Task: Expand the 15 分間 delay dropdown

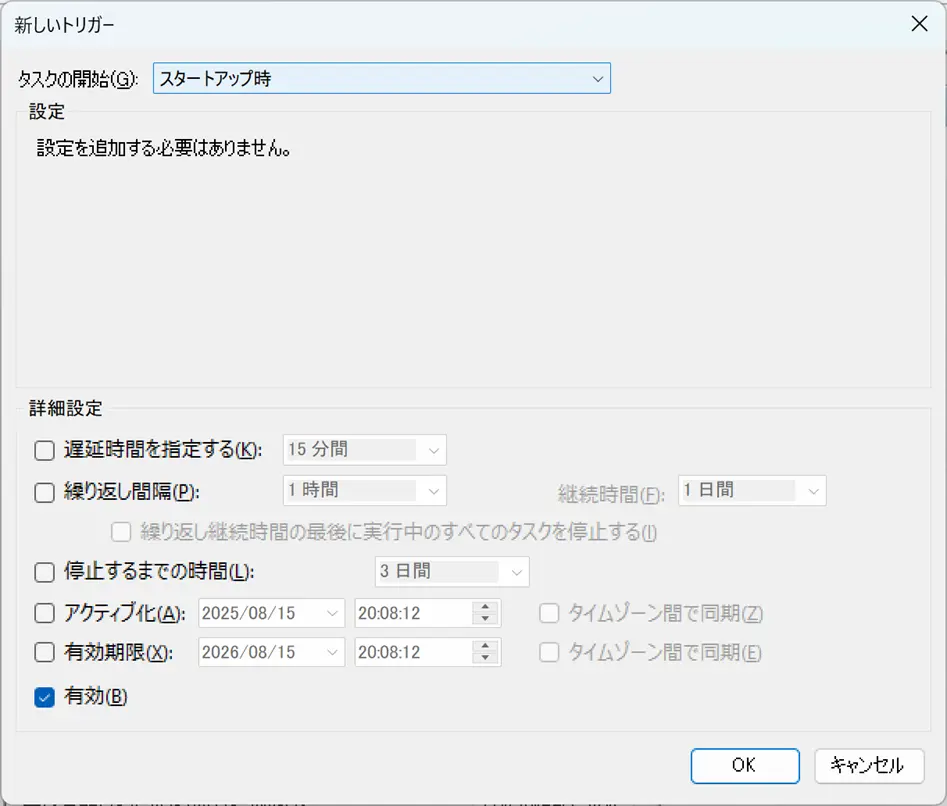Action: 365,450
